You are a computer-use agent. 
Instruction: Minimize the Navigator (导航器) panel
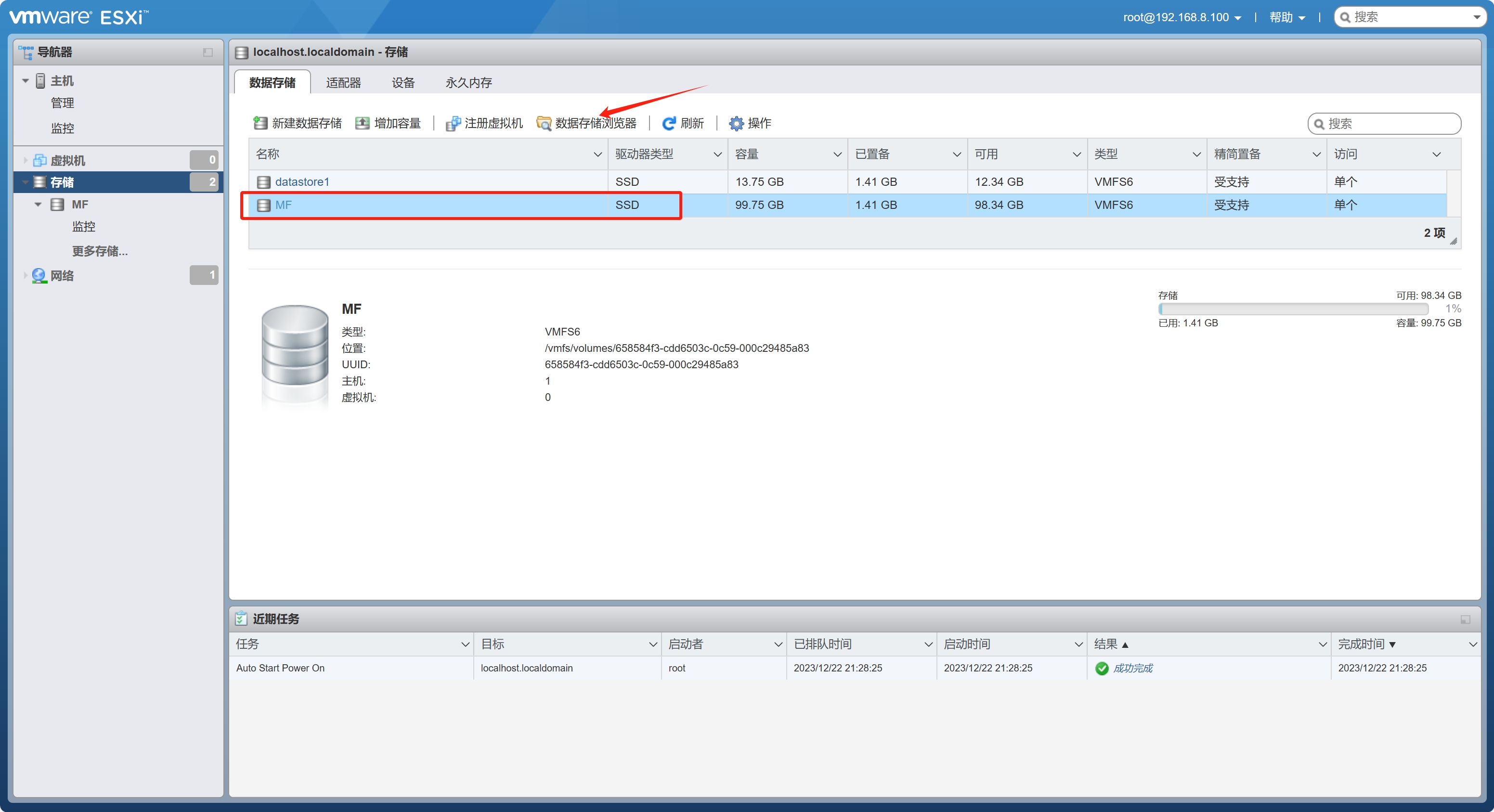tap(208, 52)
